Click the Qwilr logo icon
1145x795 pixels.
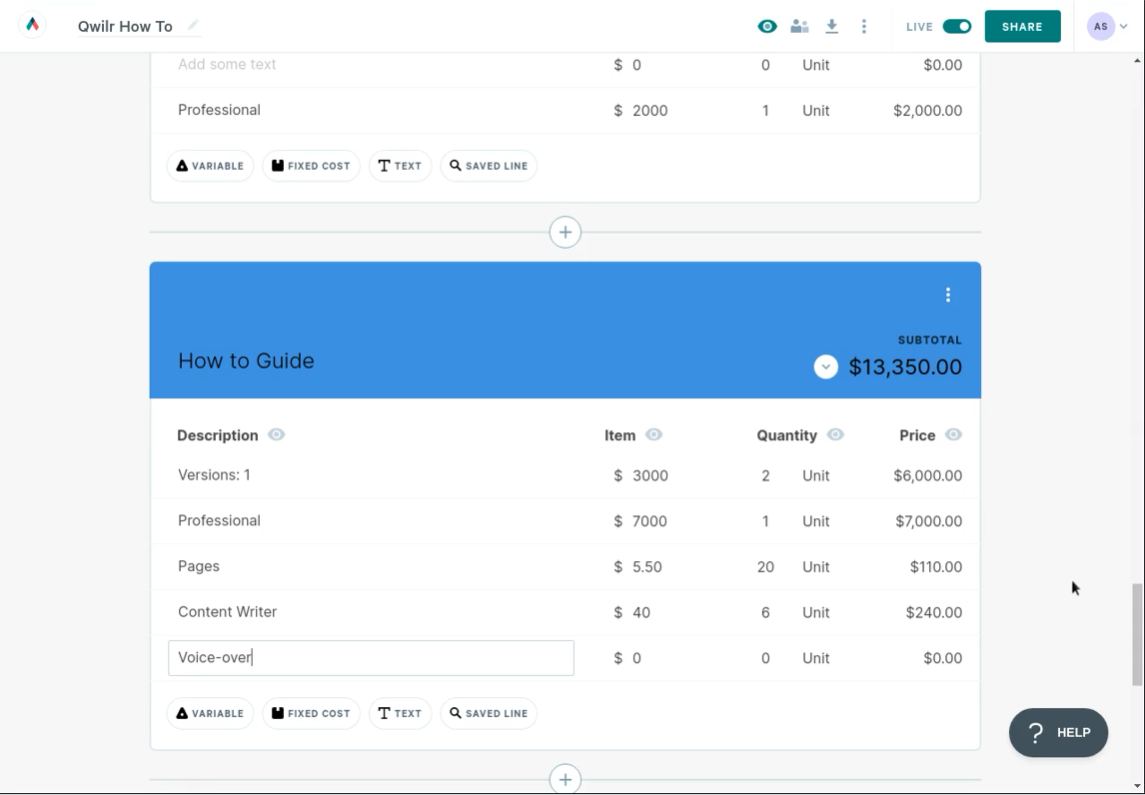(x=32, y=26)
